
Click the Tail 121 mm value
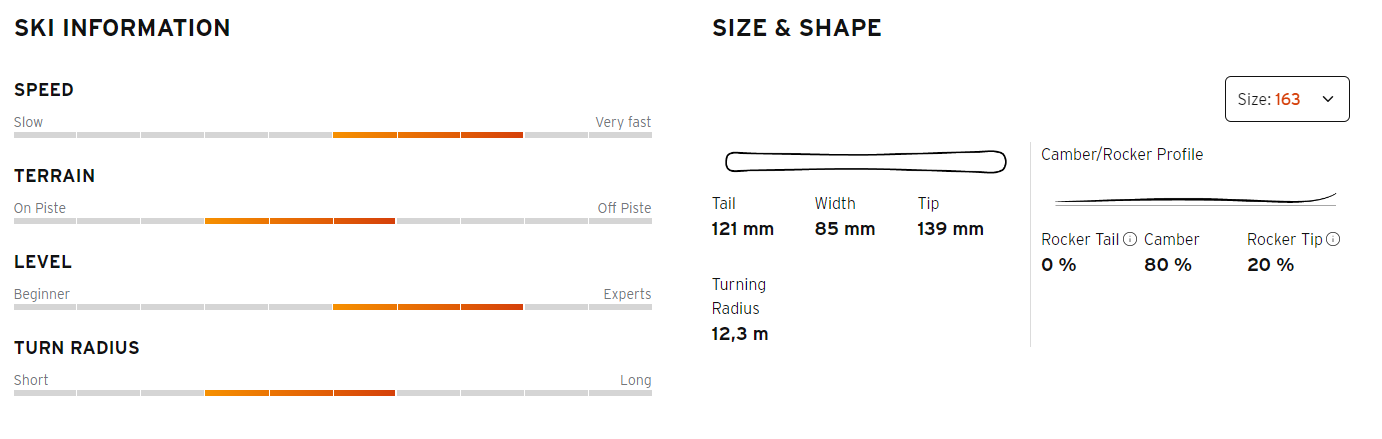743,229
